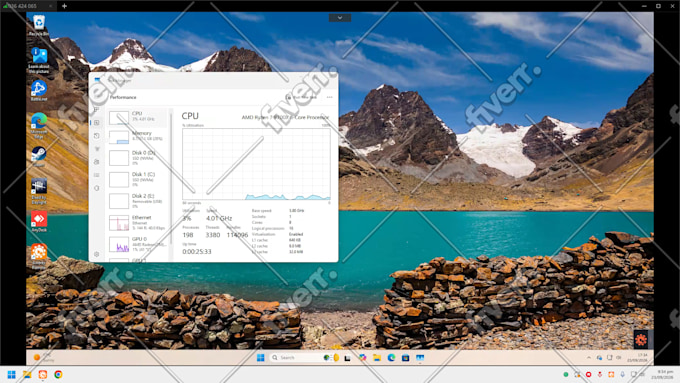Click the CPU utilisation graph
This screenshot has height=383, width=680.
[x=256, y=164]
